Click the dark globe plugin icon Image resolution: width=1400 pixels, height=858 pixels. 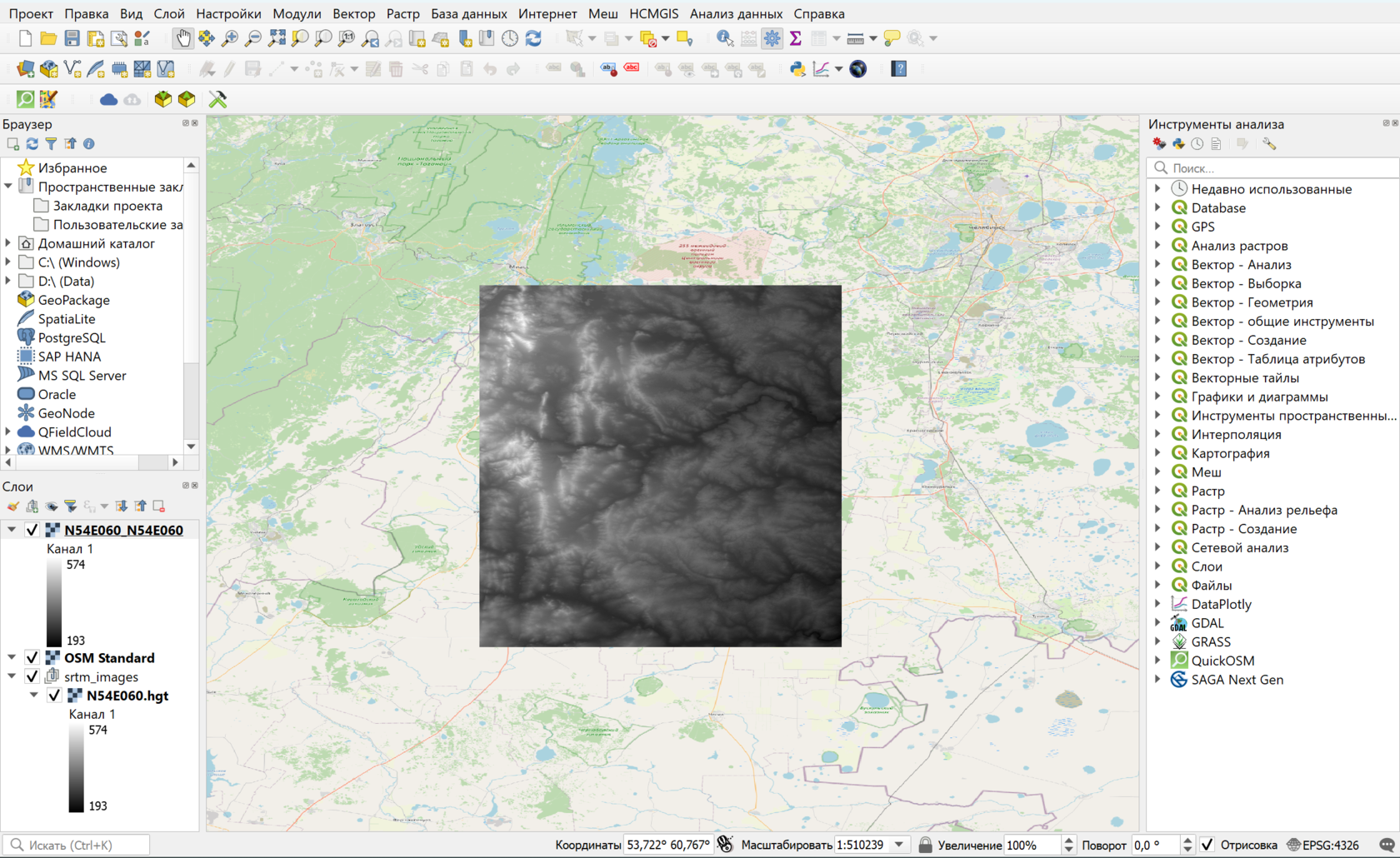click(x=858, y=69)
